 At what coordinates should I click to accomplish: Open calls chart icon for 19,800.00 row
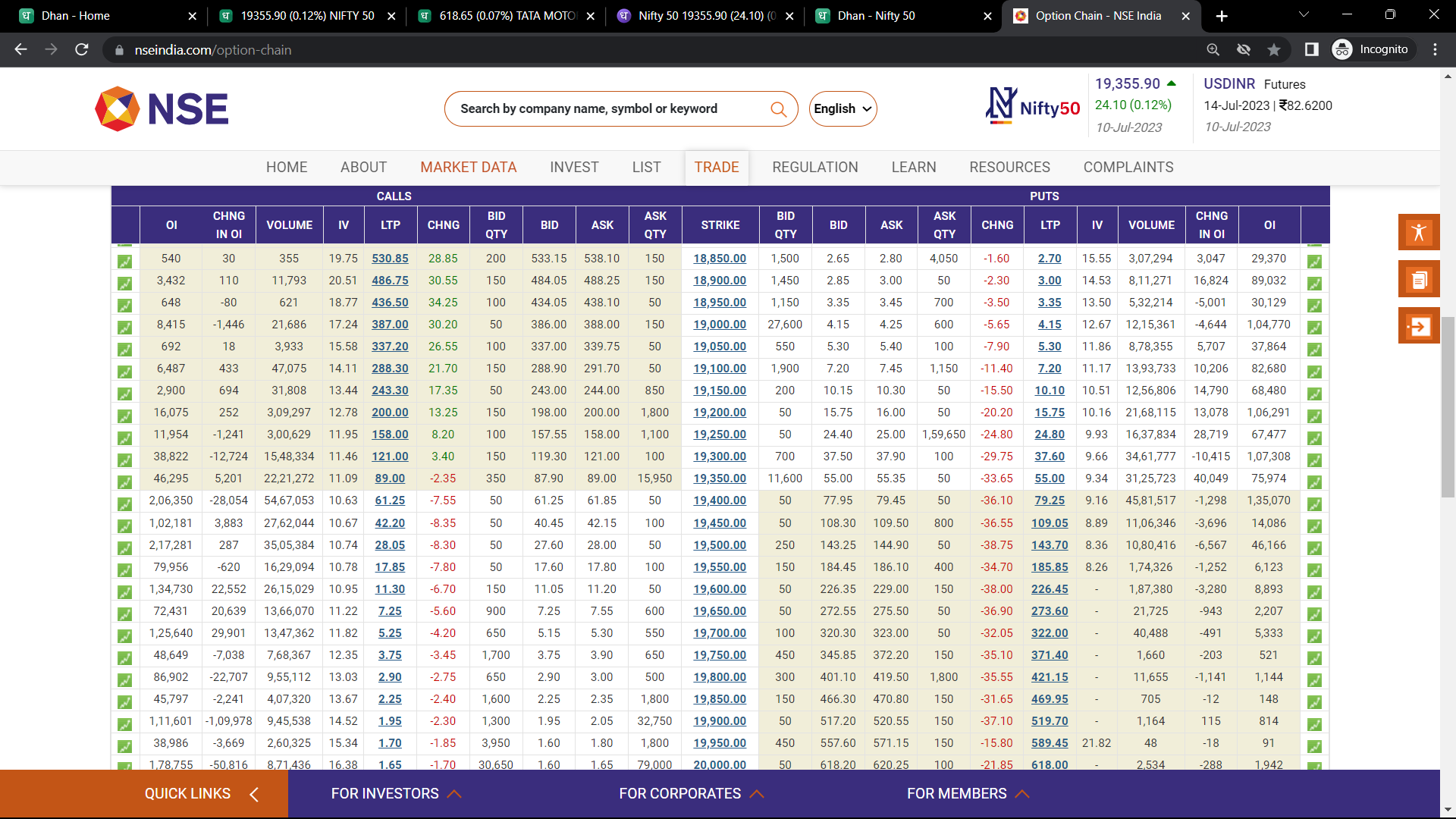[125, 680]
